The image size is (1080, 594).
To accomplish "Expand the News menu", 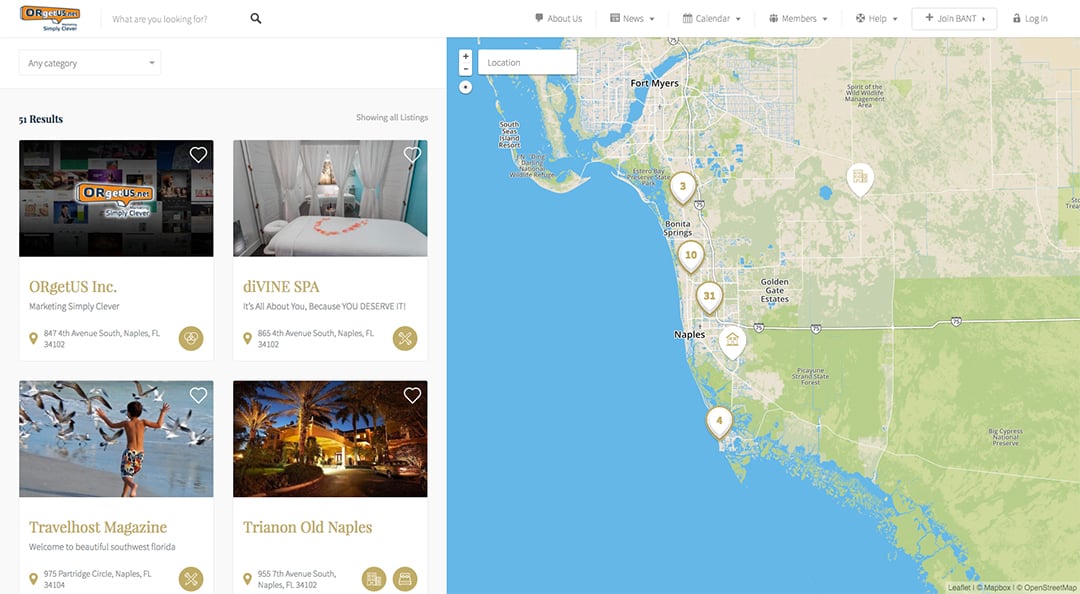I will (x=632, y=19).
